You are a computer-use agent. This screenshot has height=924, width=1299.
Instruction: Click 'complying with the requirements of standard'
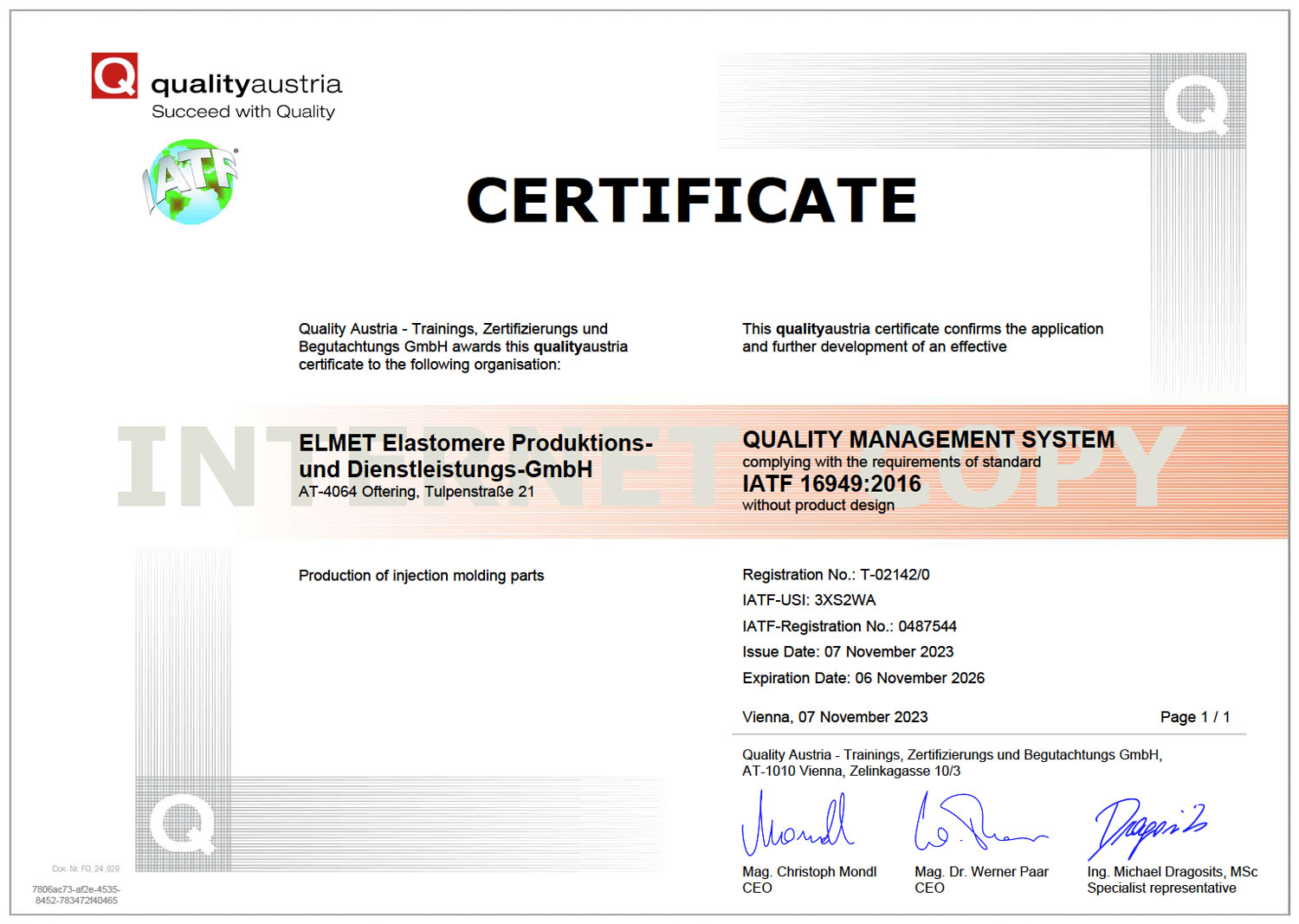[x=891, y=462]
